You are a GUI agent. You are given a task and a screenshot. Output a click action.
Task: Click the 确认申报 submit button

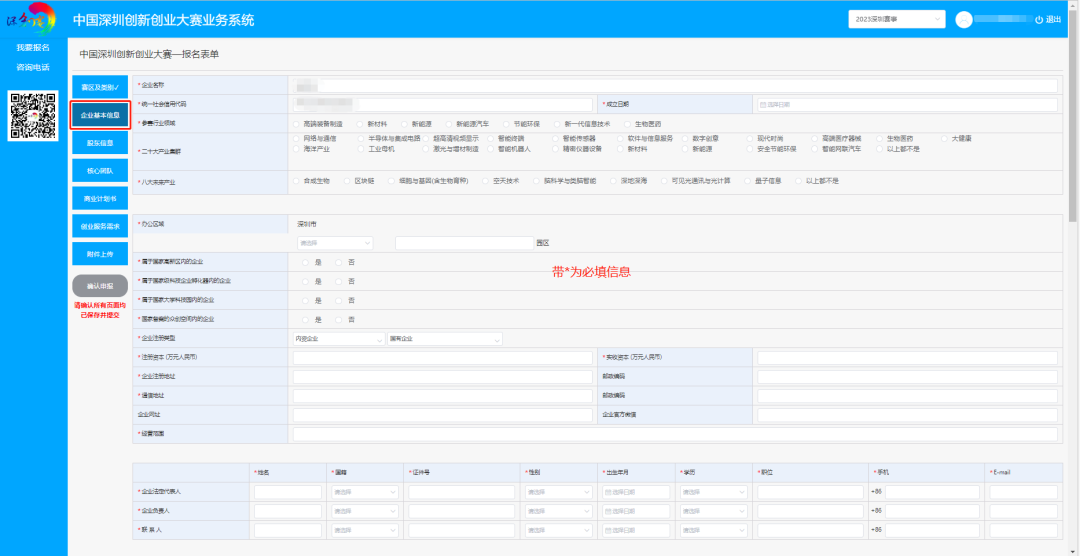click(x=100, y=286)
